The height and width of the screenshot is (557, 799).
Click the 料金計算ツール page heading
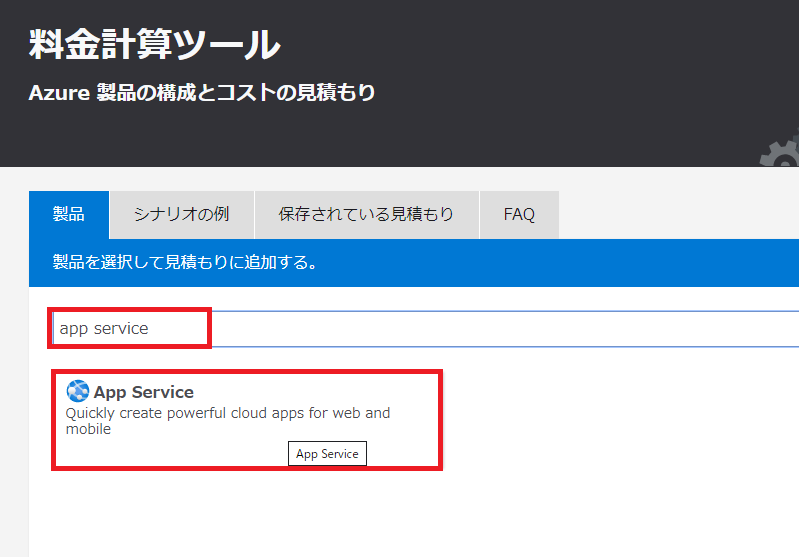154,44
